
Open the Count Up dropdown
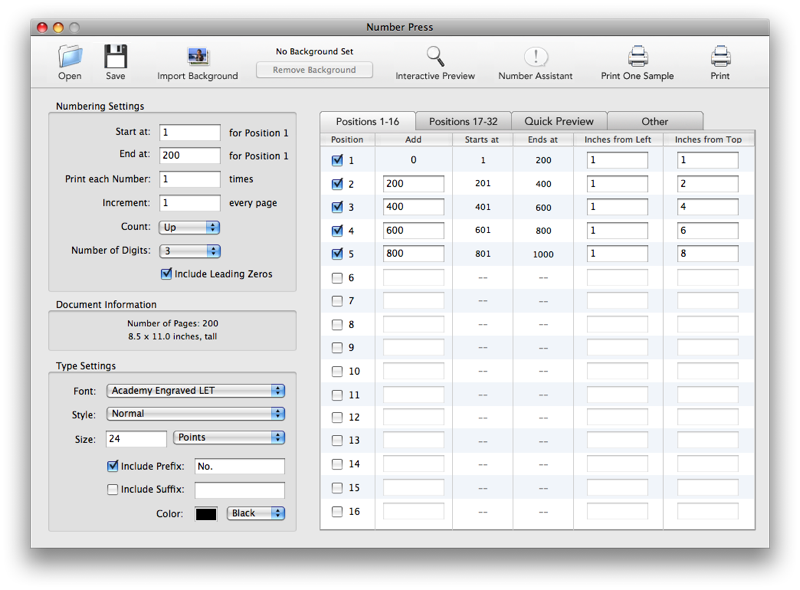(189, 228)
